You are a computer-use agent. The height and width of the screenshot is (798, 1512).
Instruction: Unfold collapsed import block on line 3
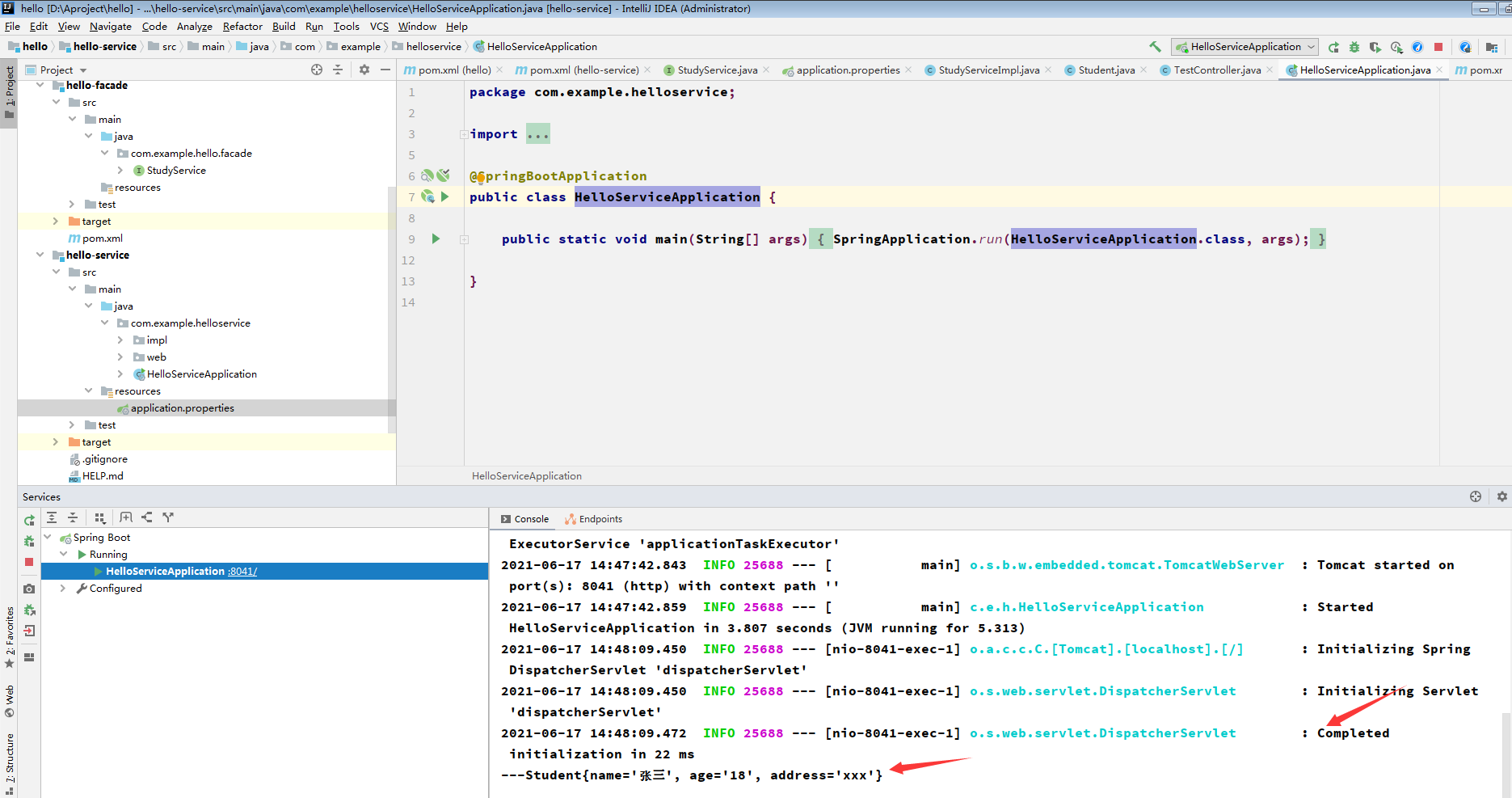click(463, 134)
